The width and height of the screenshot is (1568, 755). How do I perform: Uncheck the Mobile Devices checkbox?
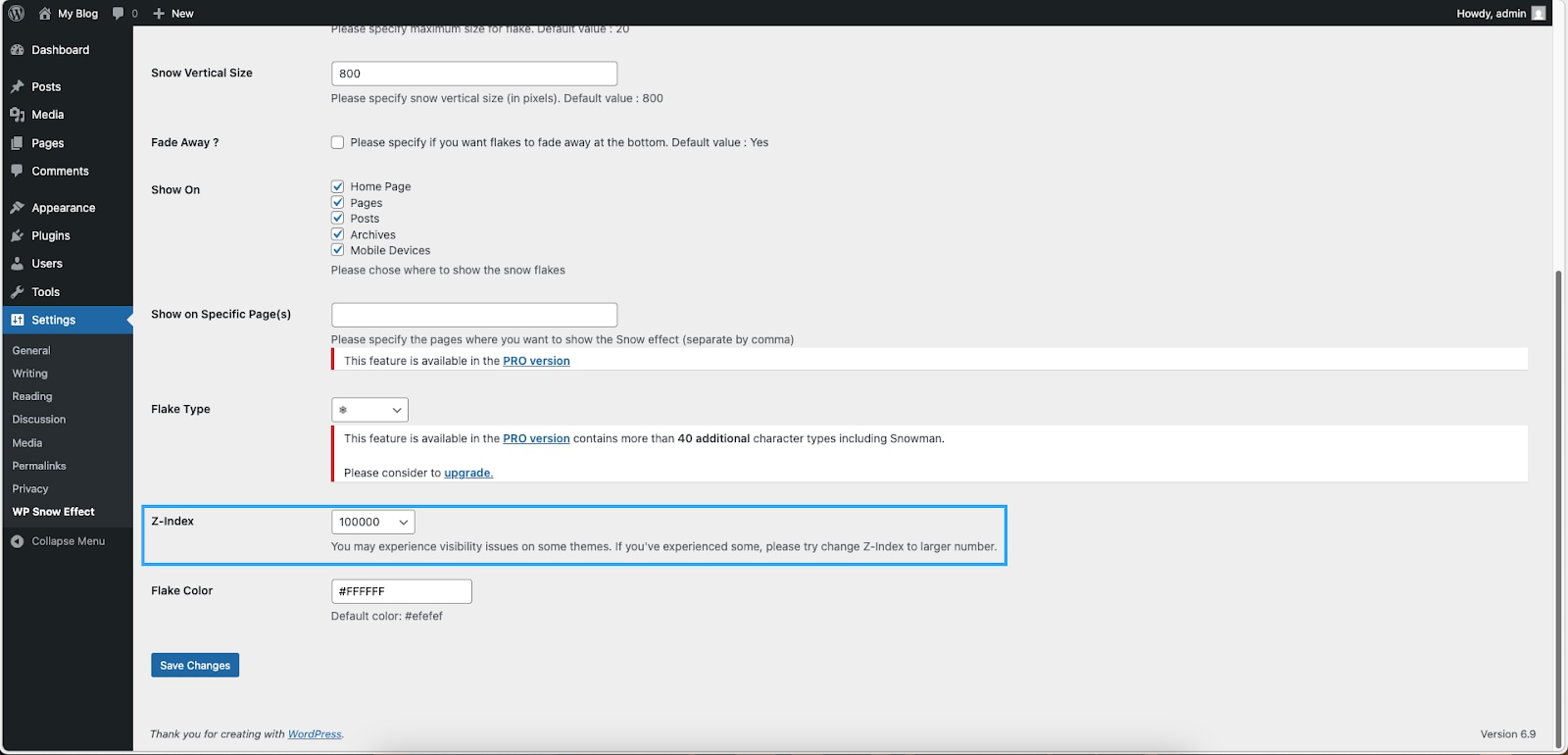(x=338, y=250)
